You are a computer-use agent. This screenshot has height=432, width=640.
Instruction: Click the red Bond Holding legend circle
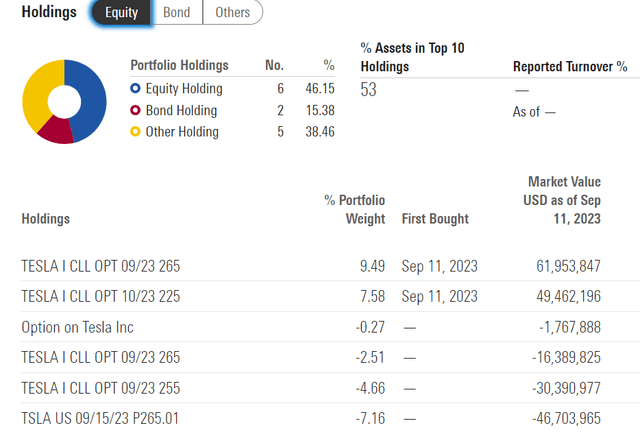click(x=135, y=110)
